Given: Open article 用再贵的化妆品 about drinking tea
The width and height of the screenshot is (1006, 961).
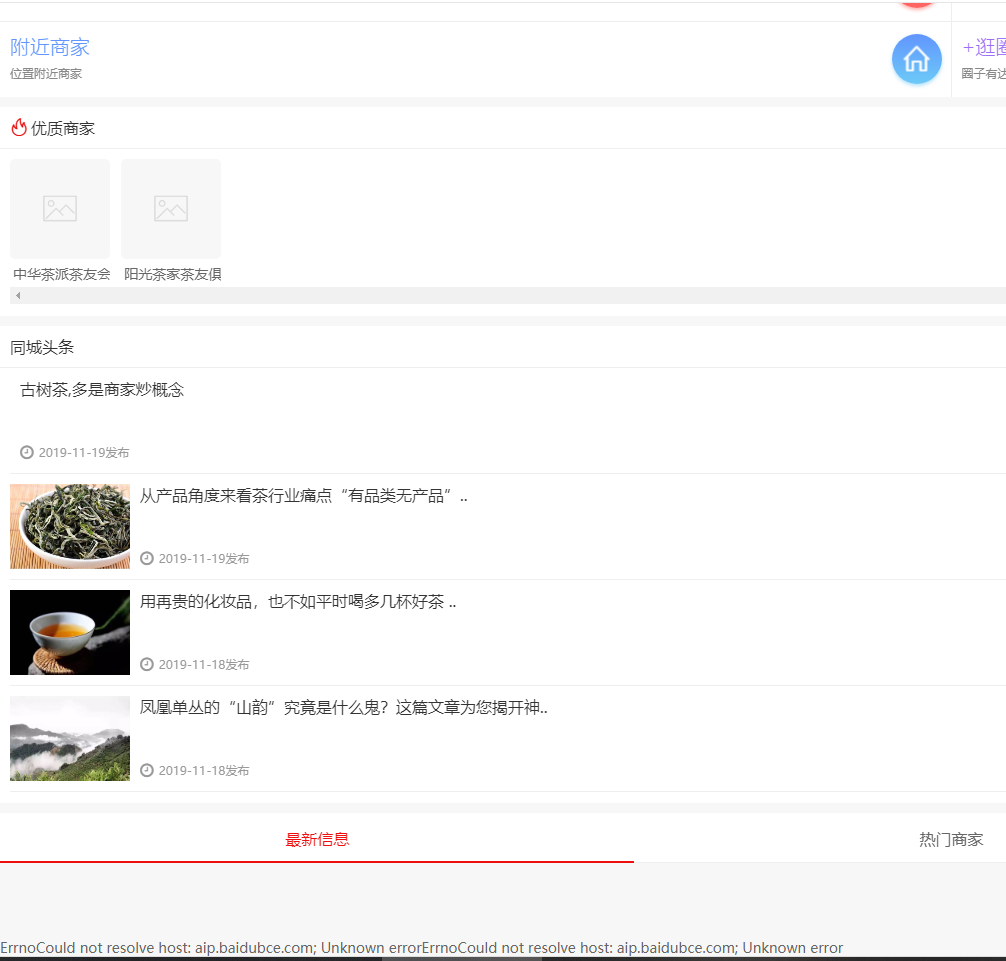Looking at the screenshot, I should [297, 602].
